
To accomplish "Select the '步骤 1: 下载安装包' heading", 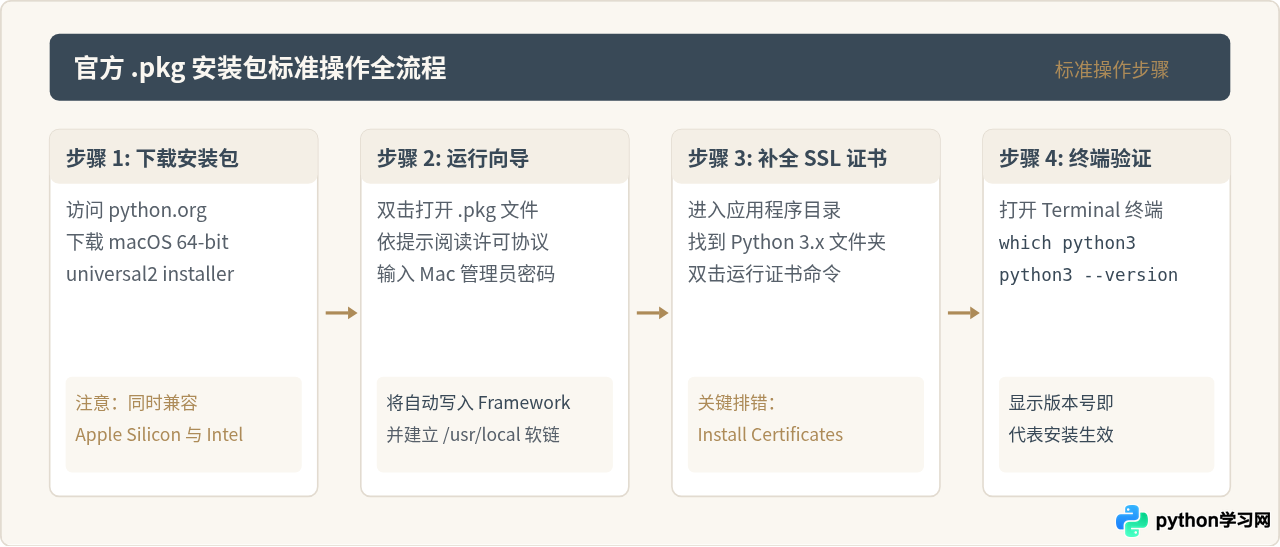I will point(153,158).
